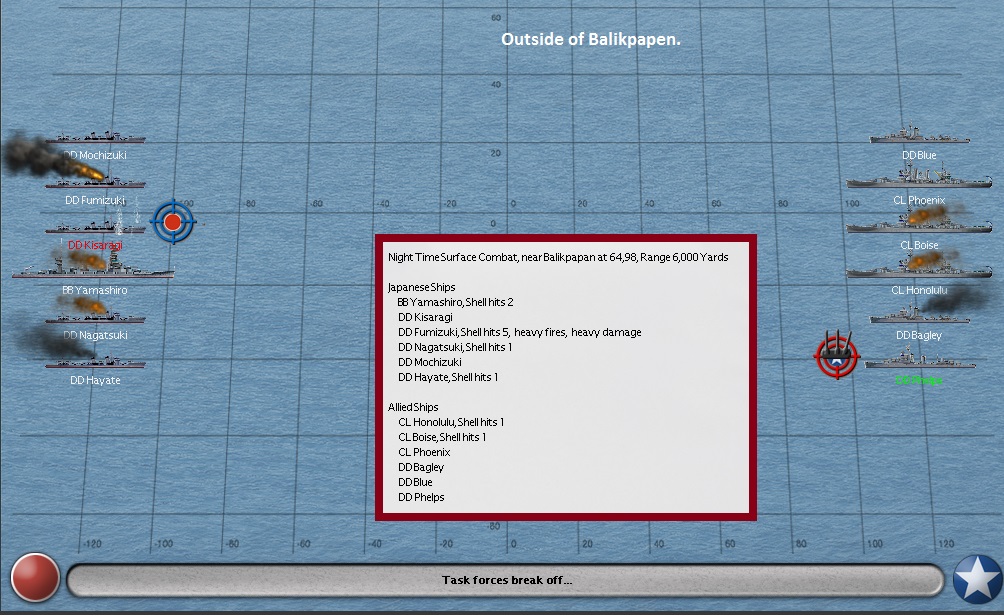Click the DD Bagley ship label
Screen dimensions: 1004x616
919,336
